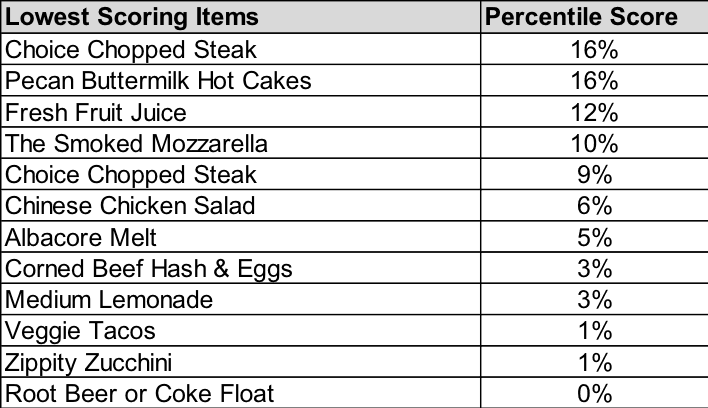This screenshot has height=408, width=708.
Task: Click the Medium Lemonade cell
Action: pos(240,300)
